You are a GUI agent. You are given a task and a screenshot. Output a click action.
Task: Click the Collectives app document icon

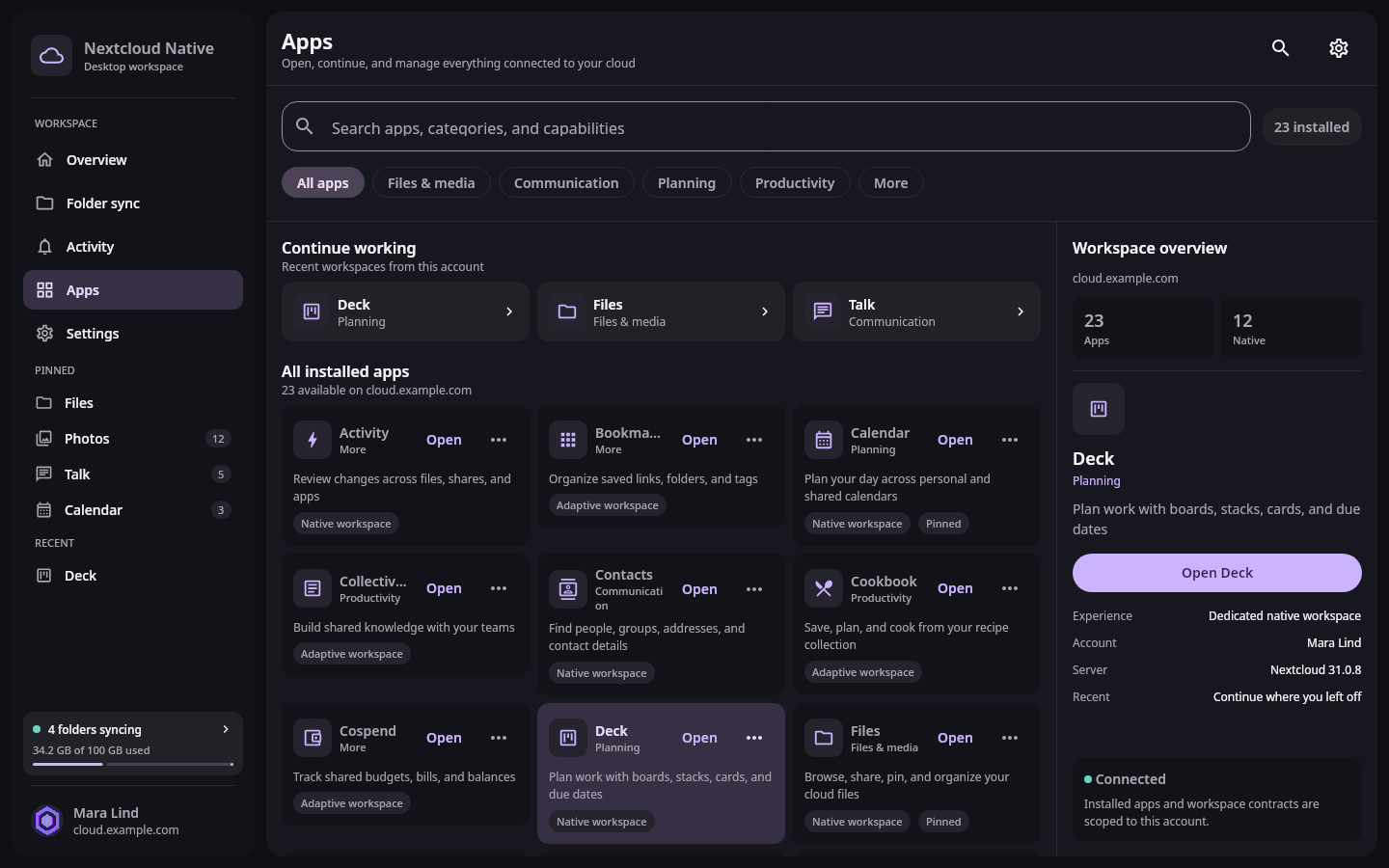[313, 588]
